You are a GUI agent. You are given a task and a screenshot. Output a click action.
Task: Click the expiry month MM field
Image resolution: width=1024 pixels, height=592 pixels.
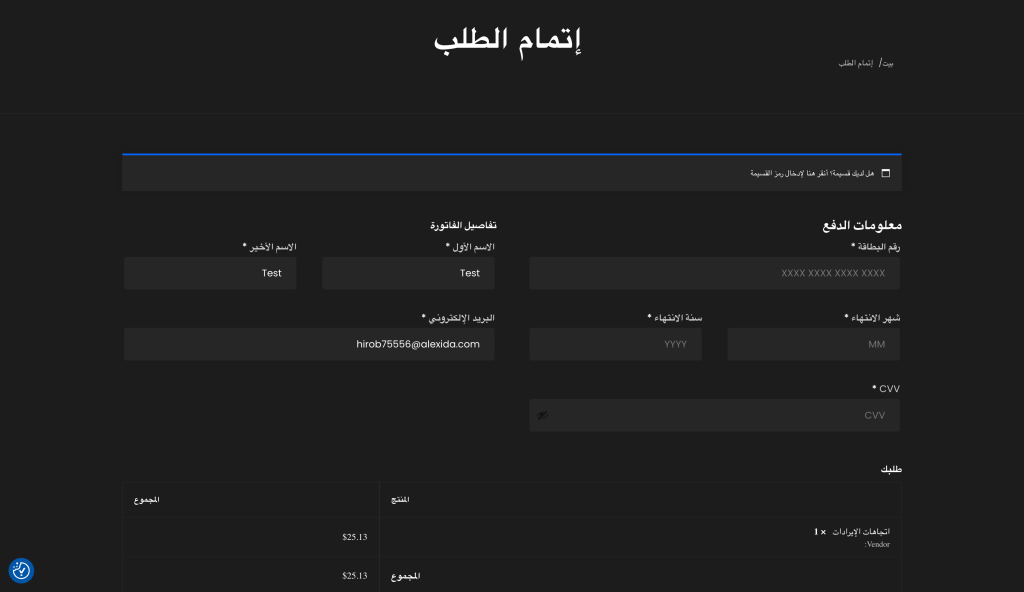[813, 344]
